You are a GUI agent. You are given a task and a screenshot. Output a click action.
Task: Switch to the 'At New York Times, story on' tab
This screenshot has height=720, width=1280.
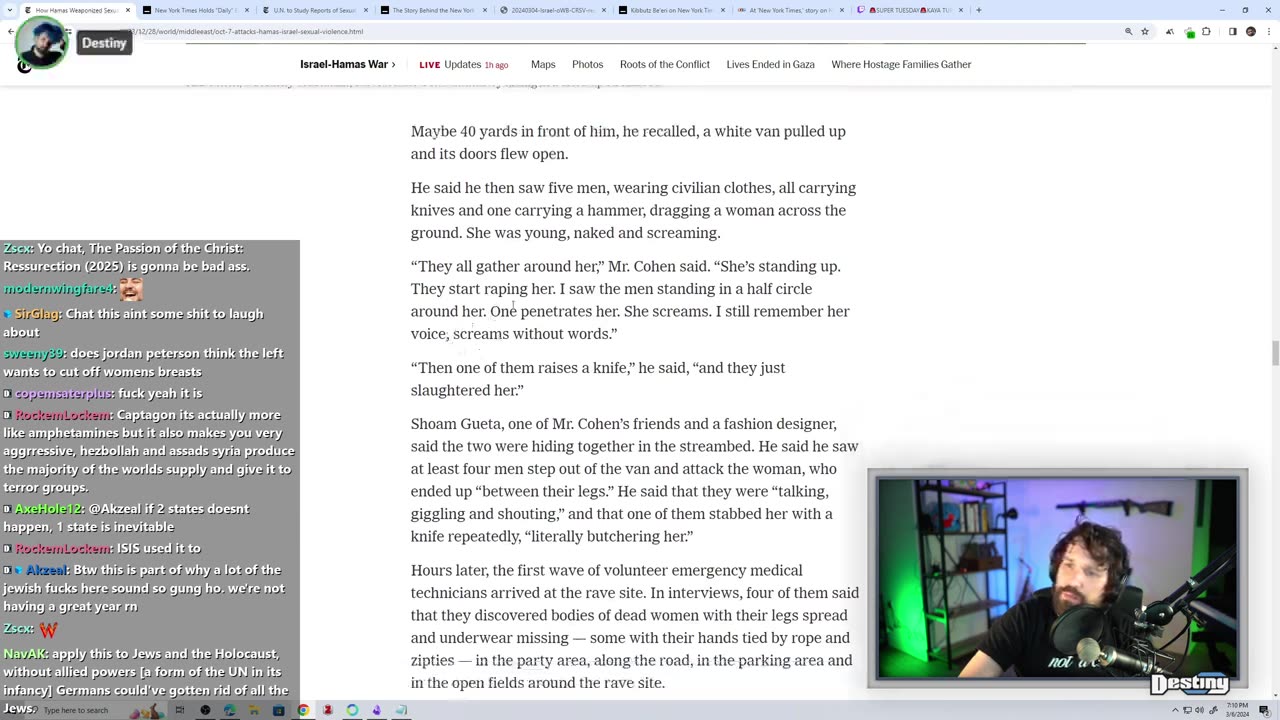[790, 10]
